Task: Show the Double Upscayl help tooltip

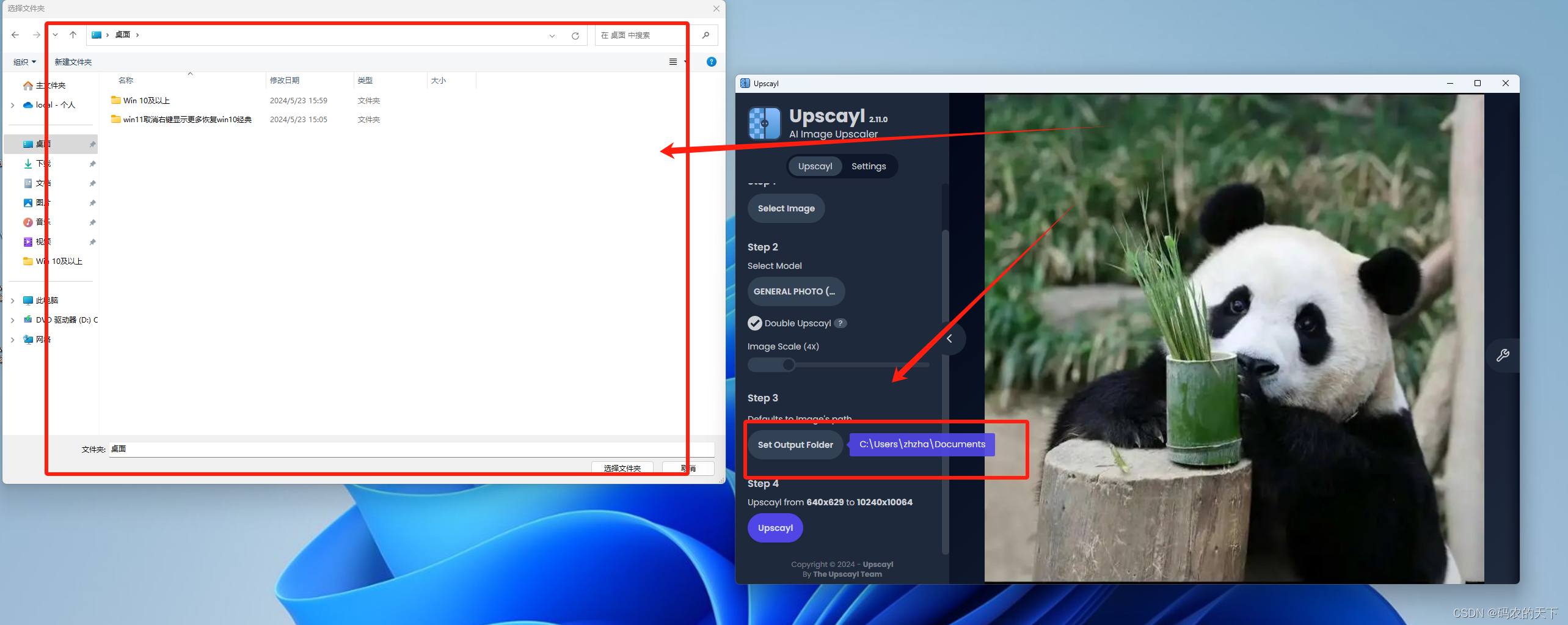Action: click(x=841, y=323)
